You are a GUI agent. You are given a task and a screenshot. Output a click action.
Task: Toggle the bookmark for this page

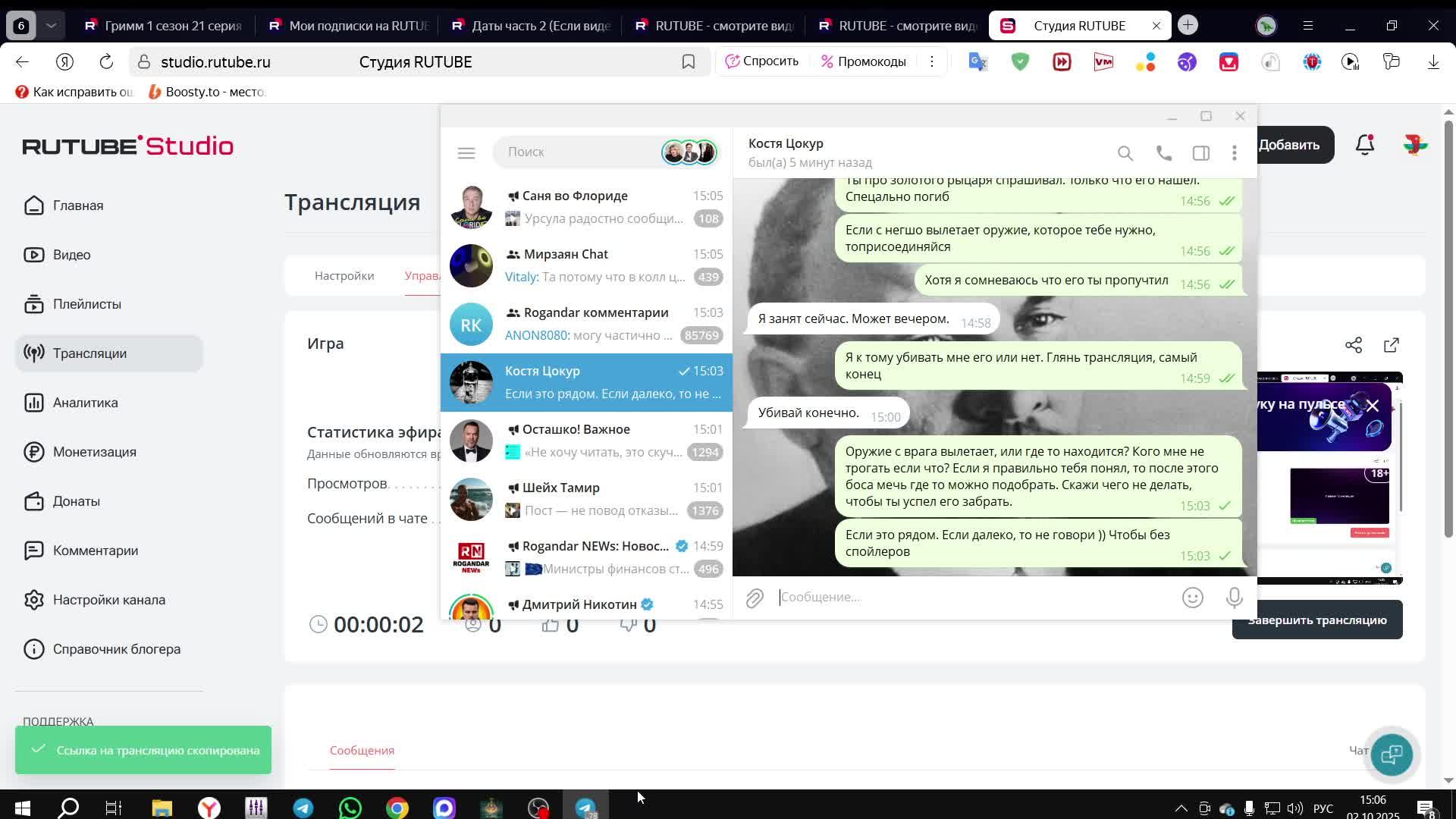(x=688, y=61)
